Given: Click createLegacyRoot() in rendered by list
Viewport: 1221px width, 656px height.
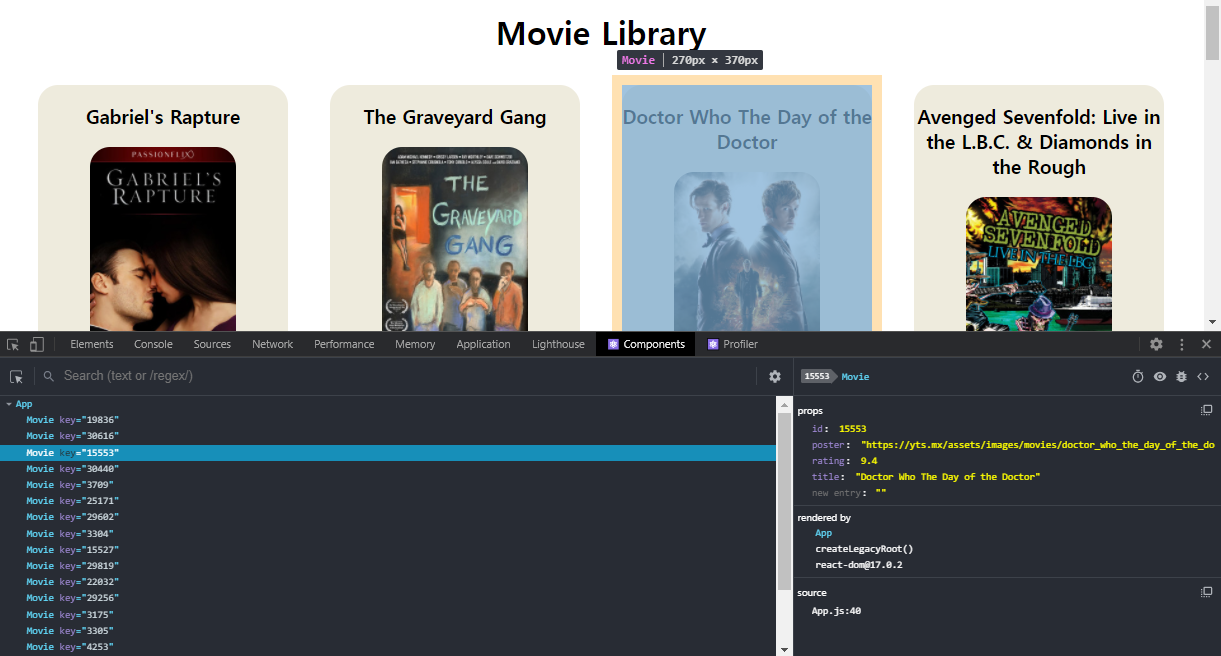Looking at the screenshot, I should point(864,549).
